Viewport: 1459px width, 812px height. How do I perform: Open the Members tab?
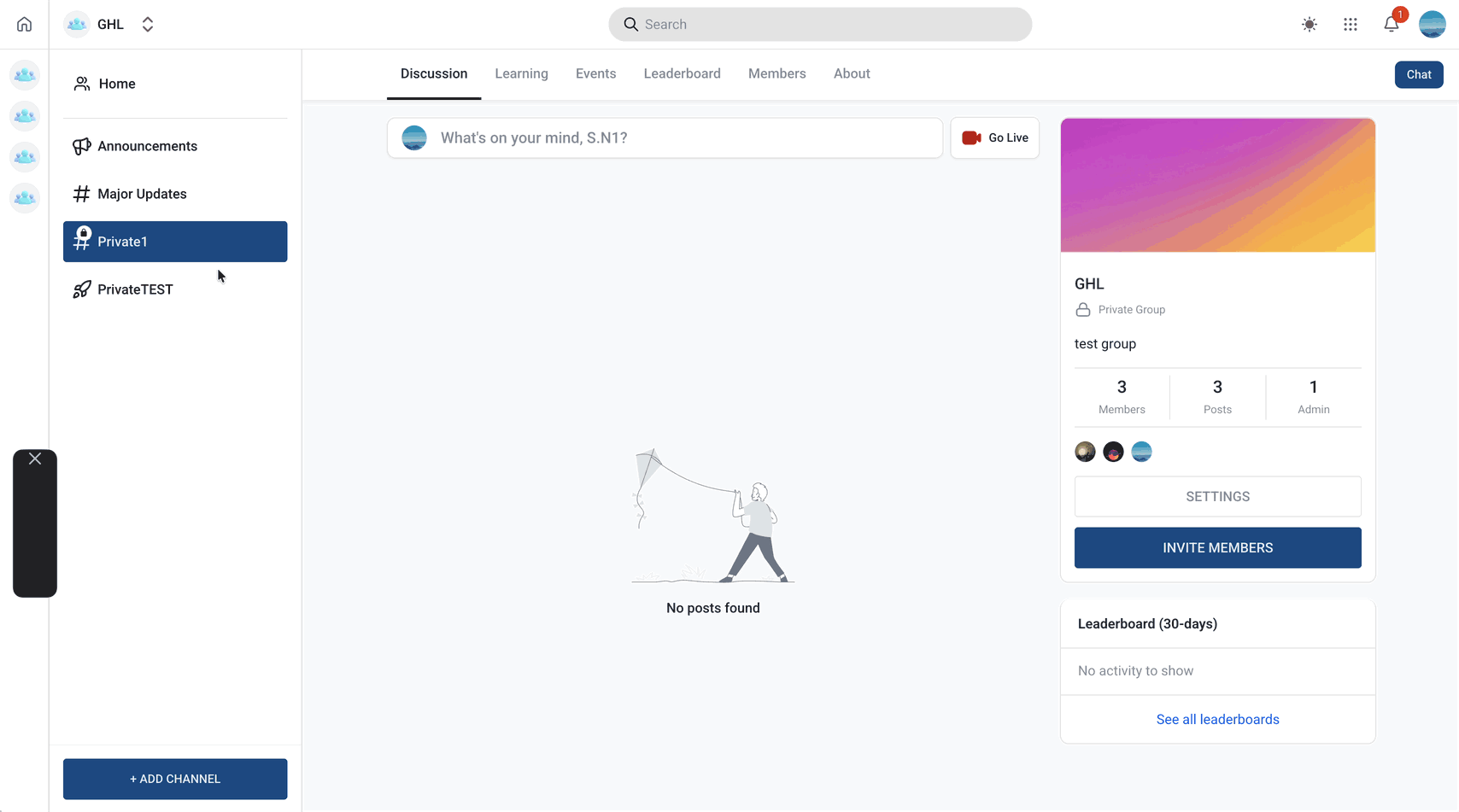coord(776,73)
